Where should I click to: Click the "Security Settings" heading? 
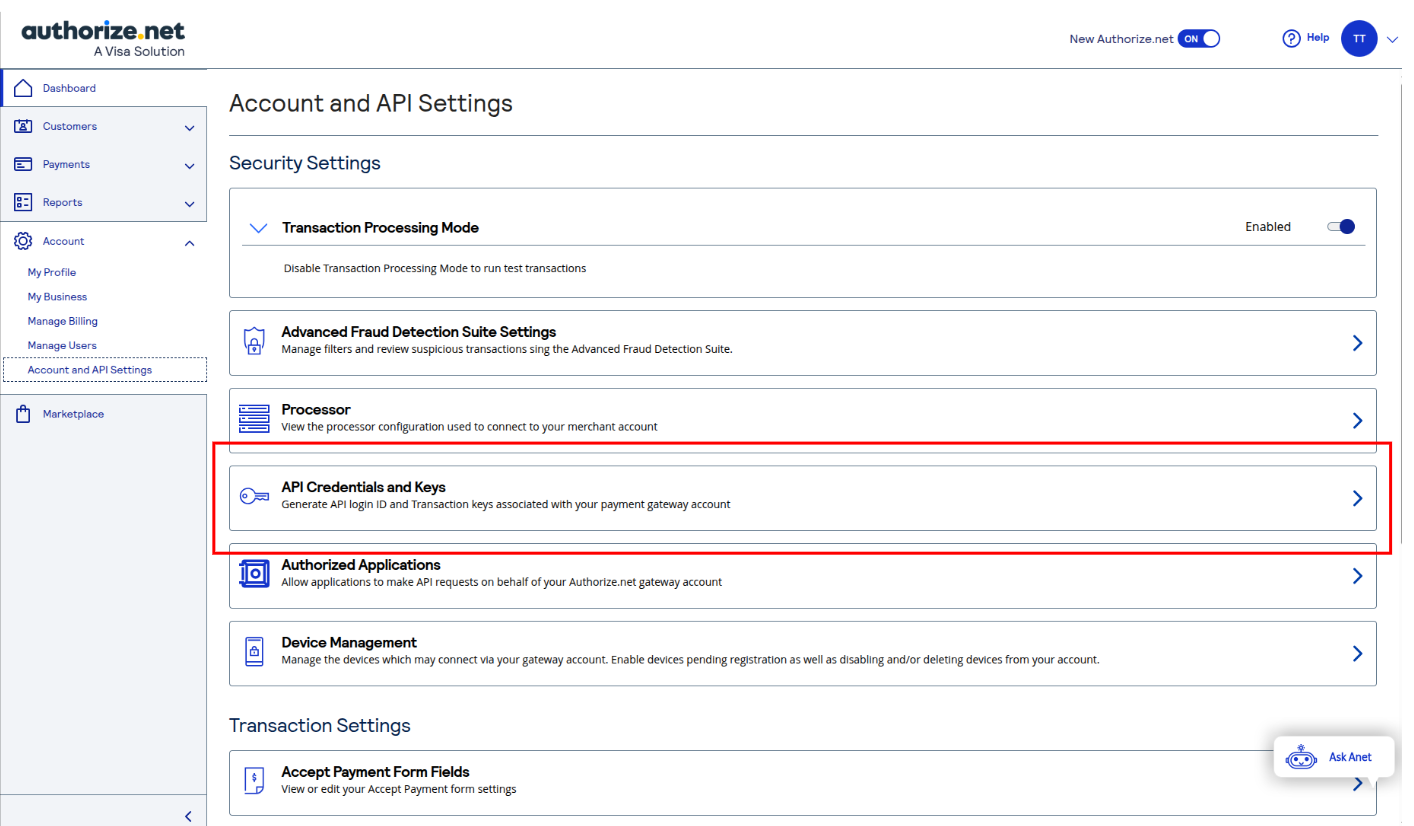[x=305, y=163]
